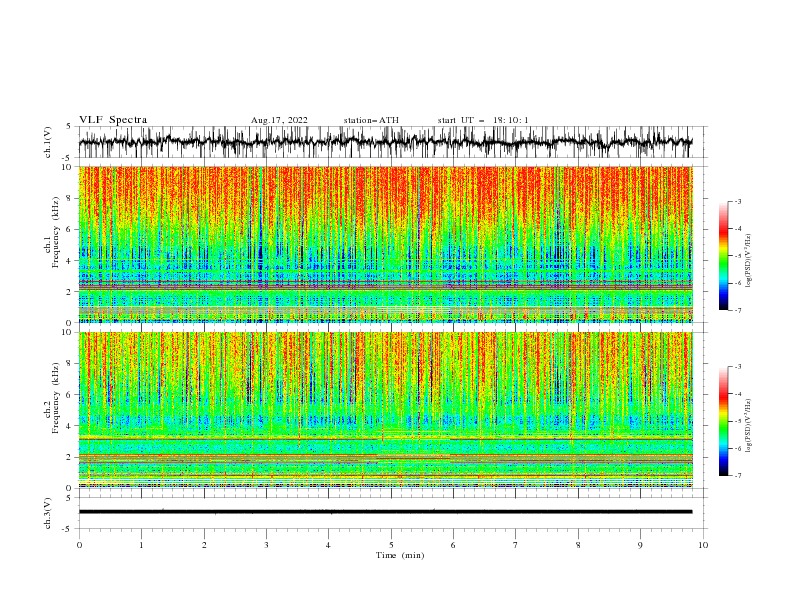Click the ch.3 voltage waveform trace
The height and width of the screenshot is (612, 792).
(385, 512)
